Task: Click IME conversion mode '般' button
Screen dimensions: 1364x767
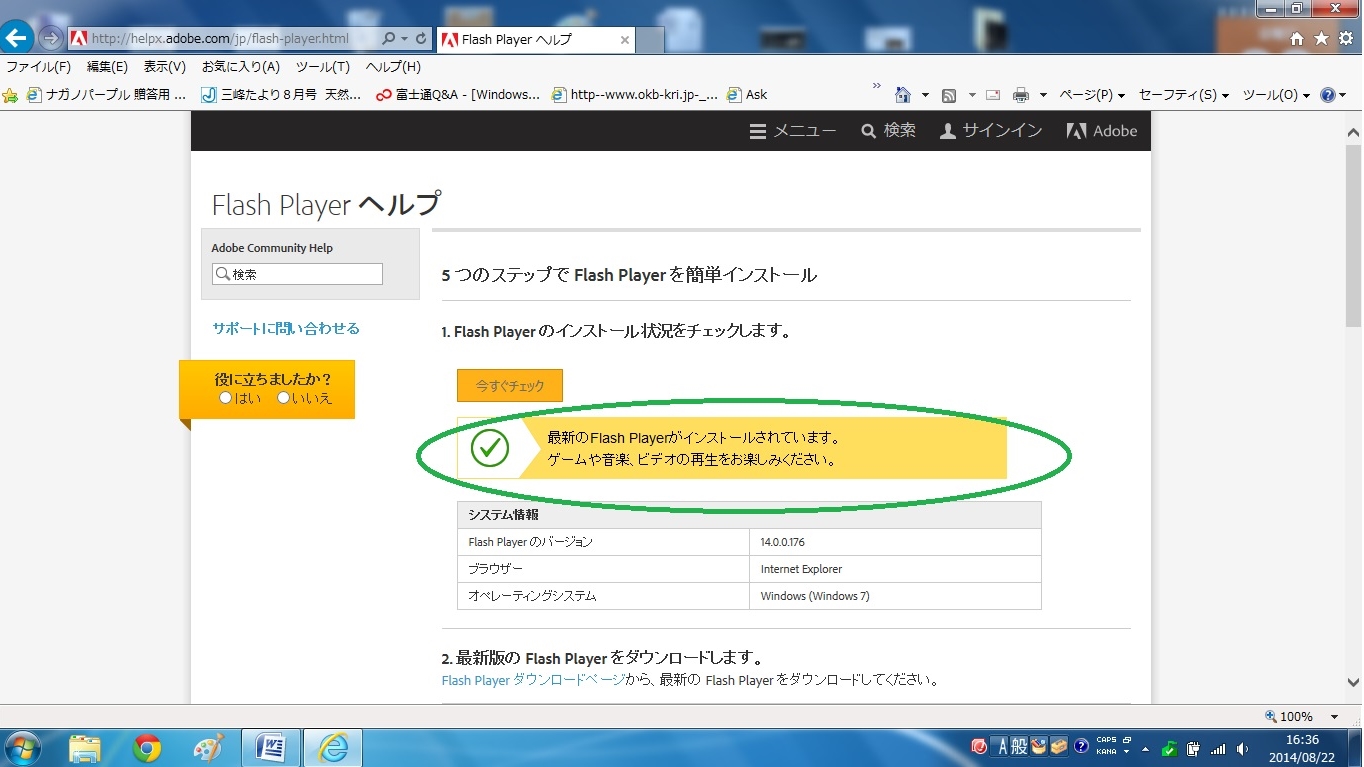Action: (1018, 747)
